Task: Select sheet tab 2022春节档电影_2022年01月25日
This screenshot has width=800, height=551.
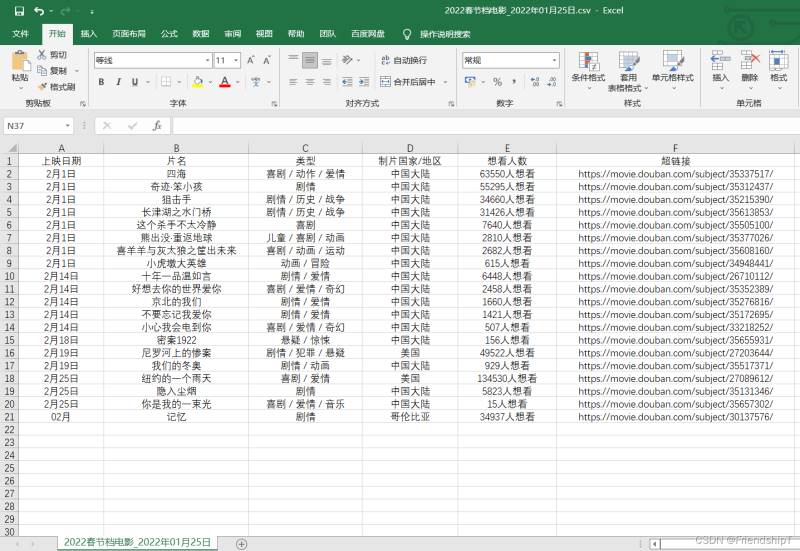Action: click(x=137, y=542)
